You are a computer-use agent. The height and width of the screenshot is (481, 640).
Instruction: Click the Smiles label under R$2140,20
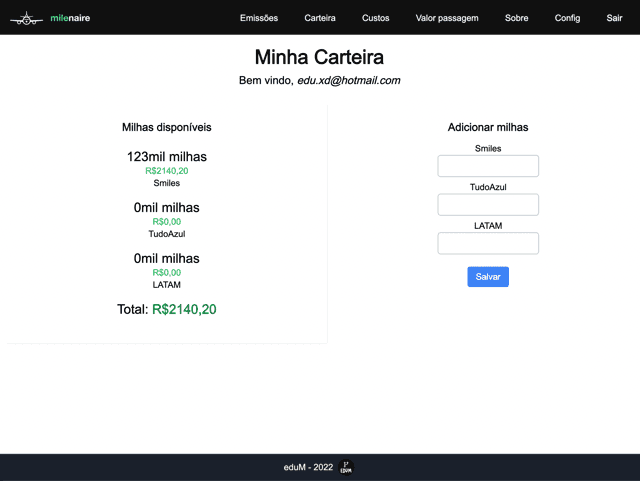point(167,183)
